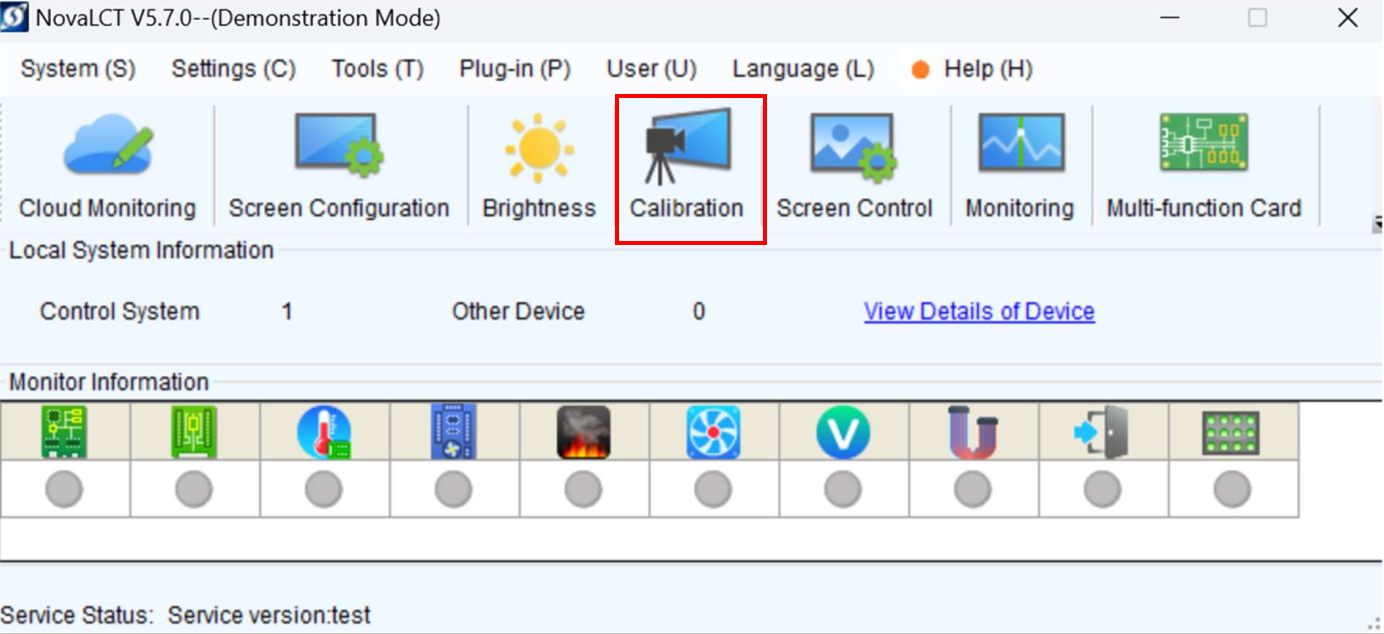Click the View Details of Device link

pyautogui.click(x=979, y=311)
